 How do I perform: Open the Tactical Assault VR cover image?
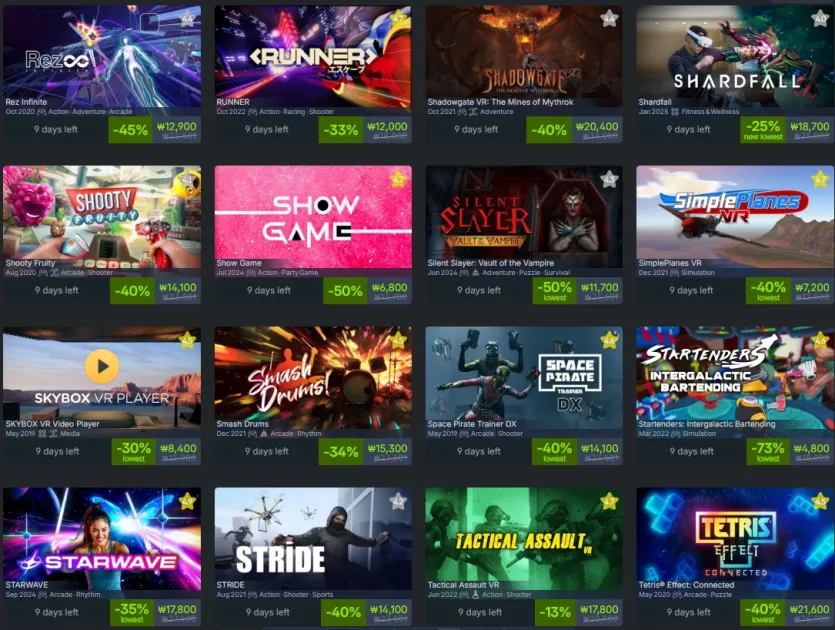pyautogui.click(x=524, y=538)
